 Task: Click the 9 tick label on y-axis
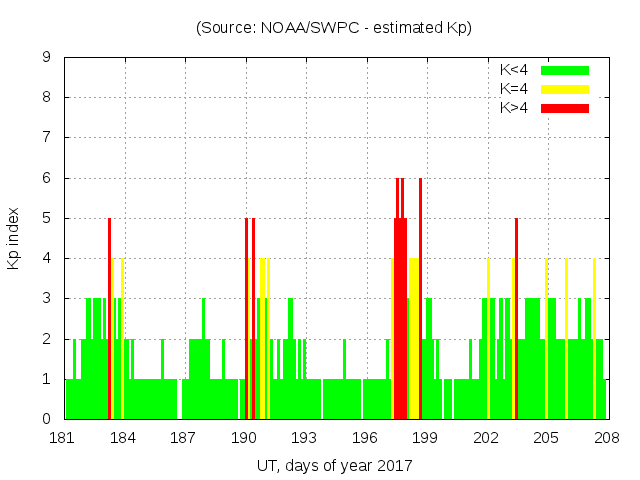46,58
